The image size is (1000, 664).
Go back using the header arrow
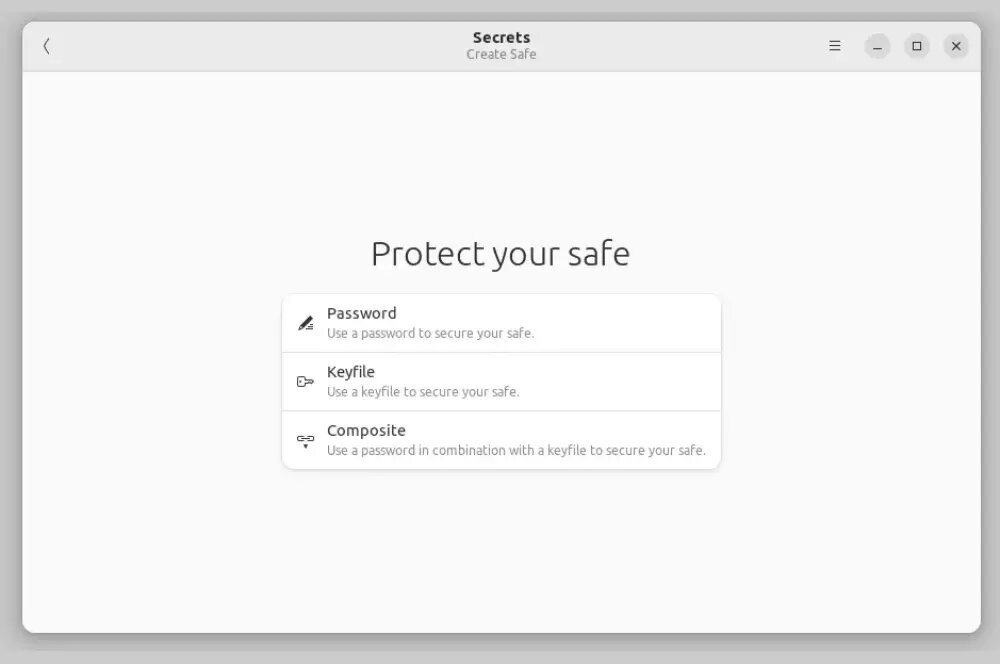click(x=47, y=46)
